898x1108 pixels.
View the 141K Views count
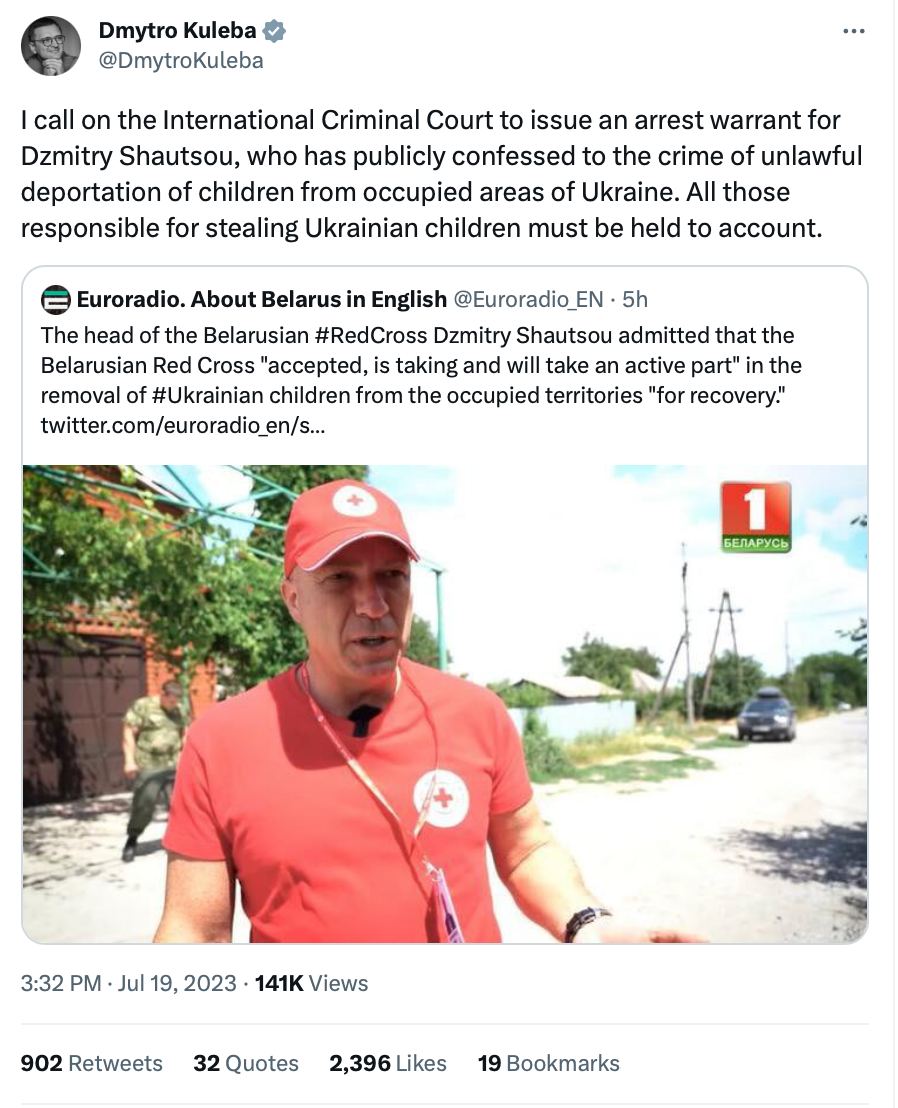[x=311, y=983]
